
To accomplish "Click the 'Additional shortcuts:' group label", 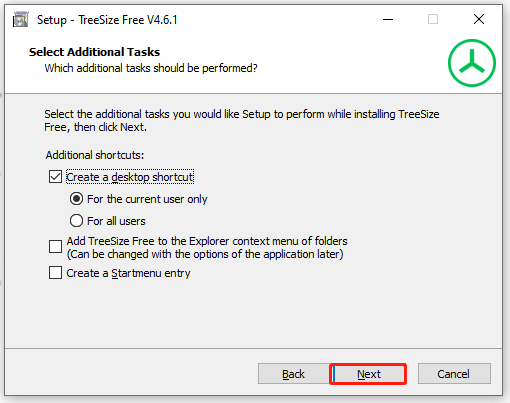I will pyautogui.click(x=95, y=155).
